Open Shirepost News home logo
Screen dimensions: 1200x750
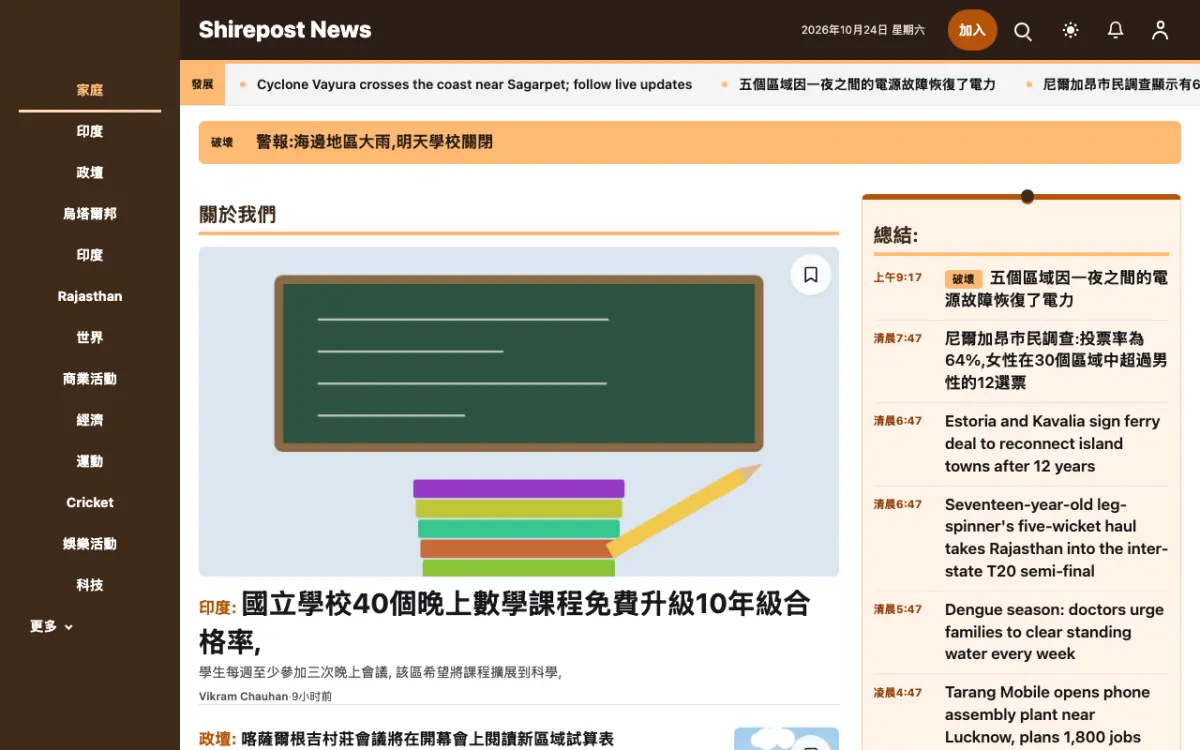tap(285, 30)
